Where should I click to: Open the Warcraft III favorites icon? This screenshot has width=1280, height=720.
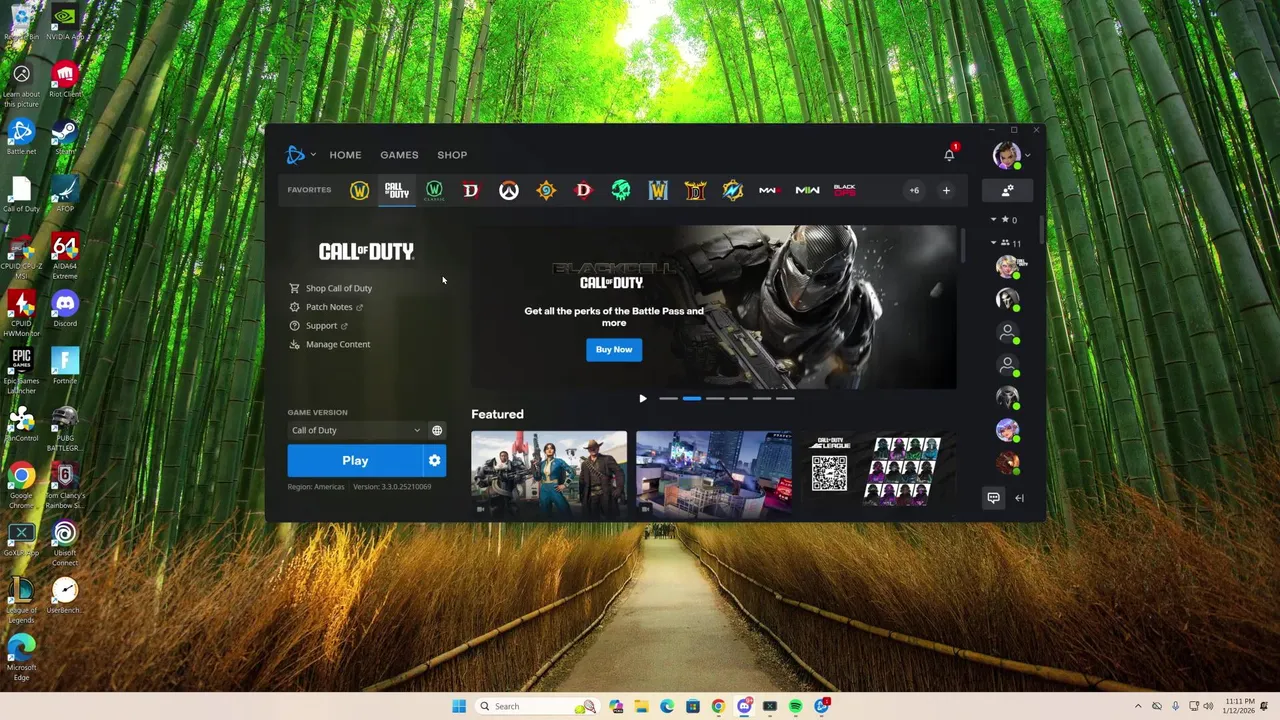(658, 190)
